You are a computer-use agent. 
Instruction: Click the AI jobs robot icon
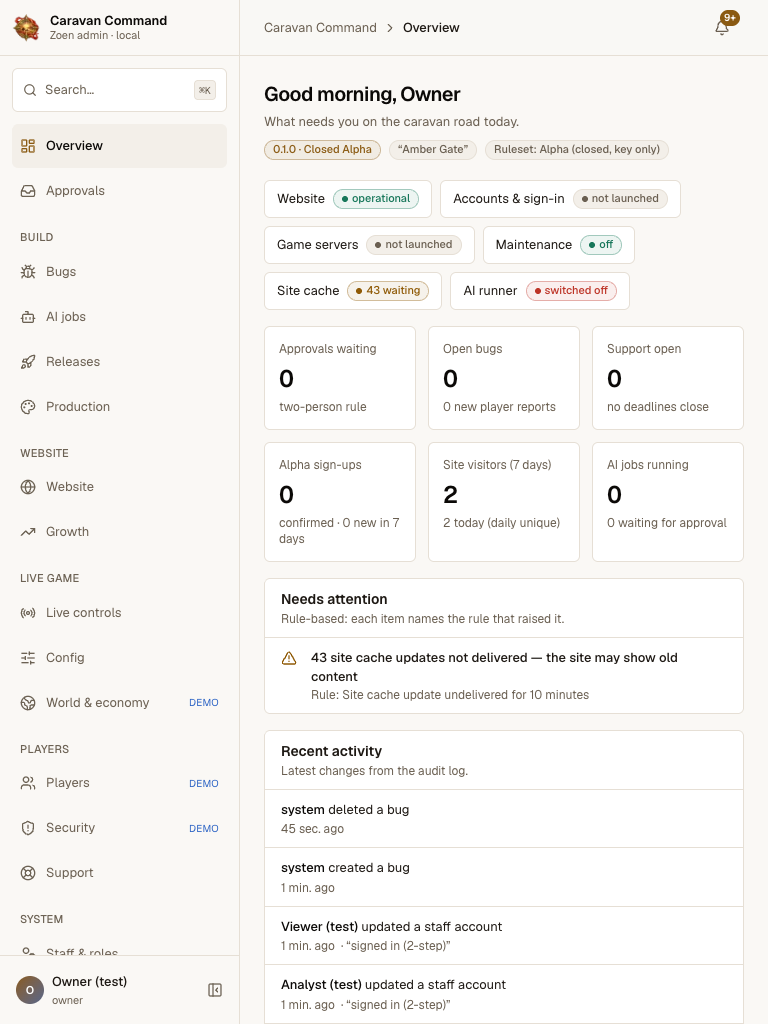[28, 317]
